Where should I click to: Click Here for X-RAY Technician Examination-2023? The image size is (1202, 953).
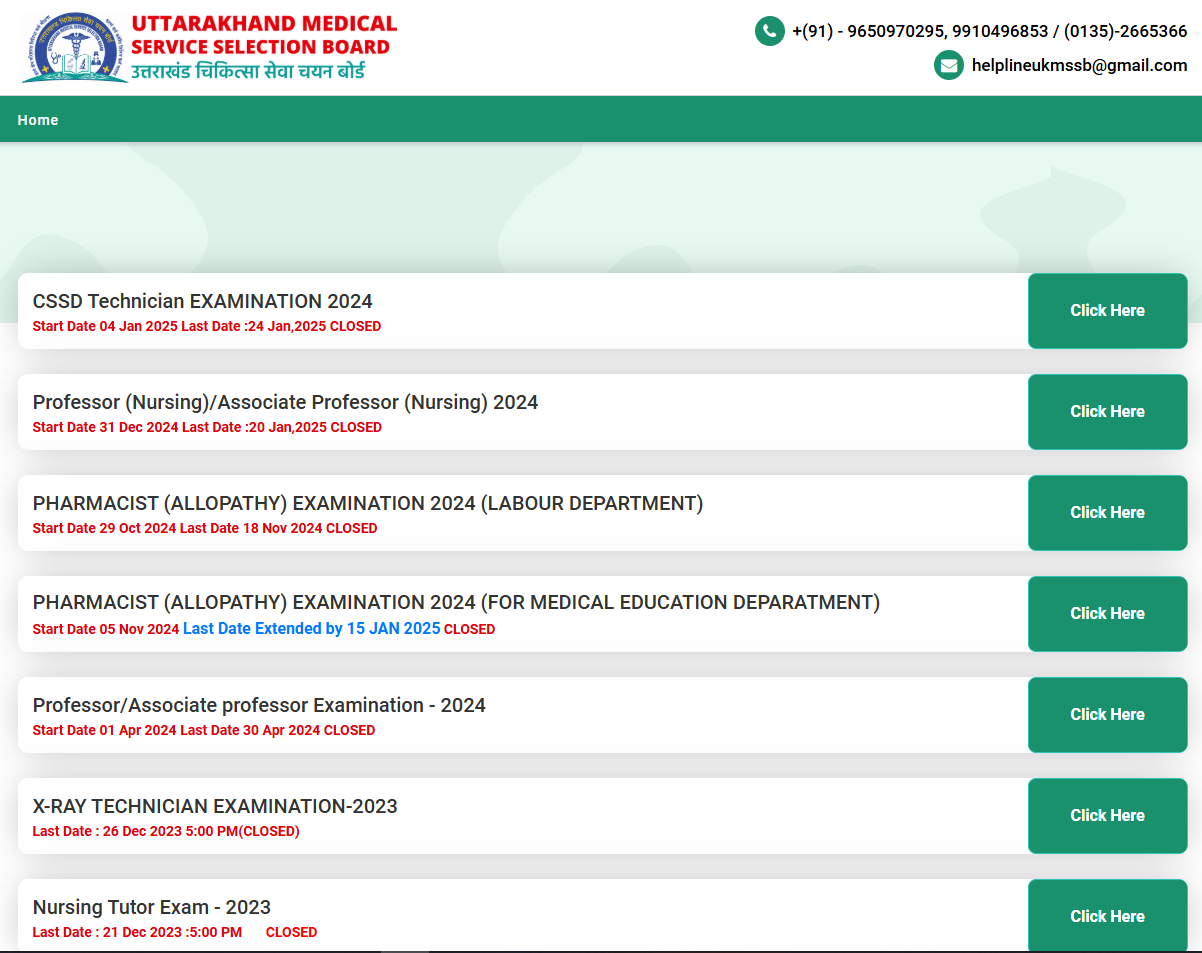(x=1107, y=815)
